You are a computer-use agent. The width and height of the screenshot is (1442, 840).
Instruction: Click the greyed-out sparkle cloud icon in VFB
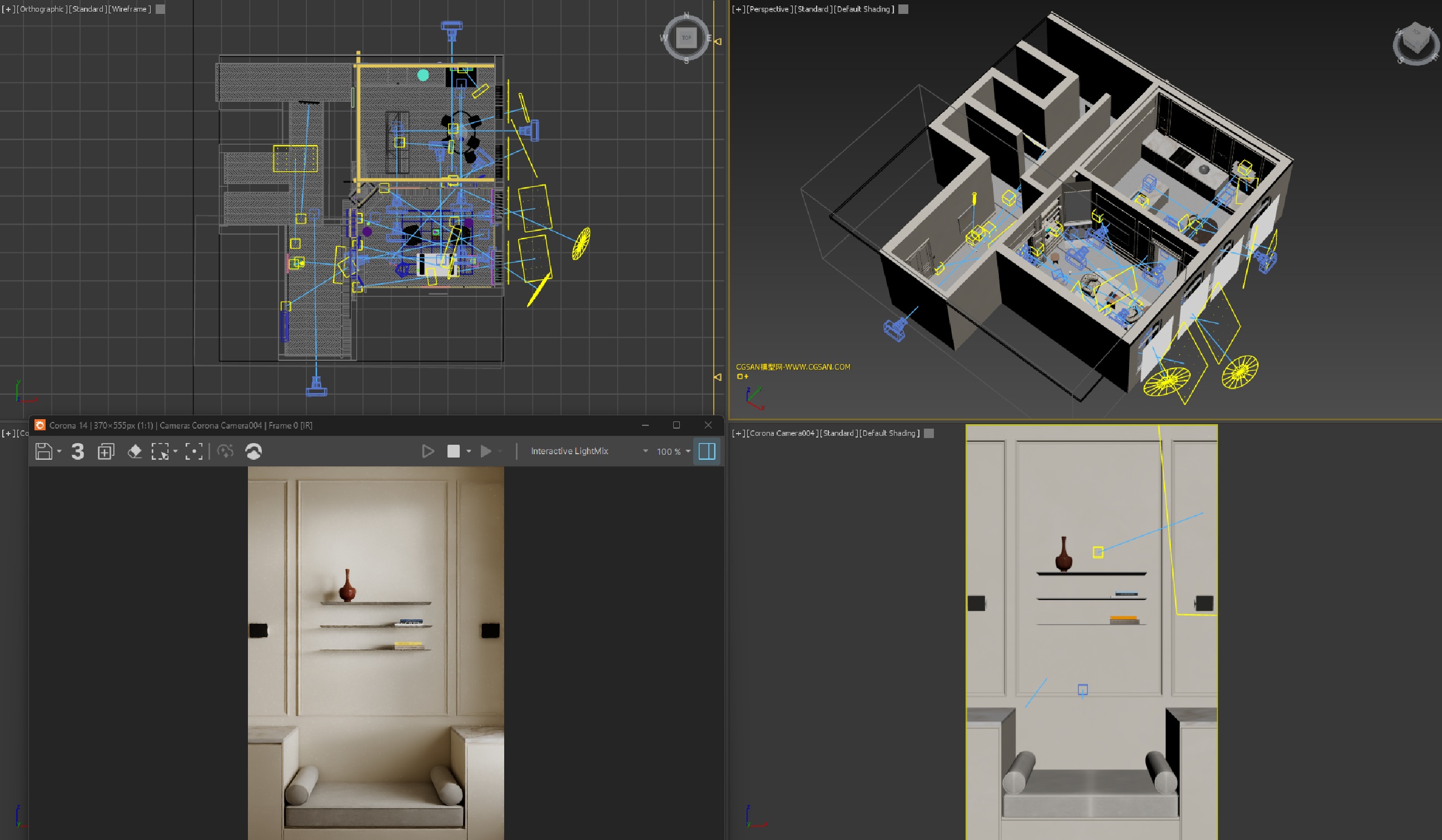(226, 451)
